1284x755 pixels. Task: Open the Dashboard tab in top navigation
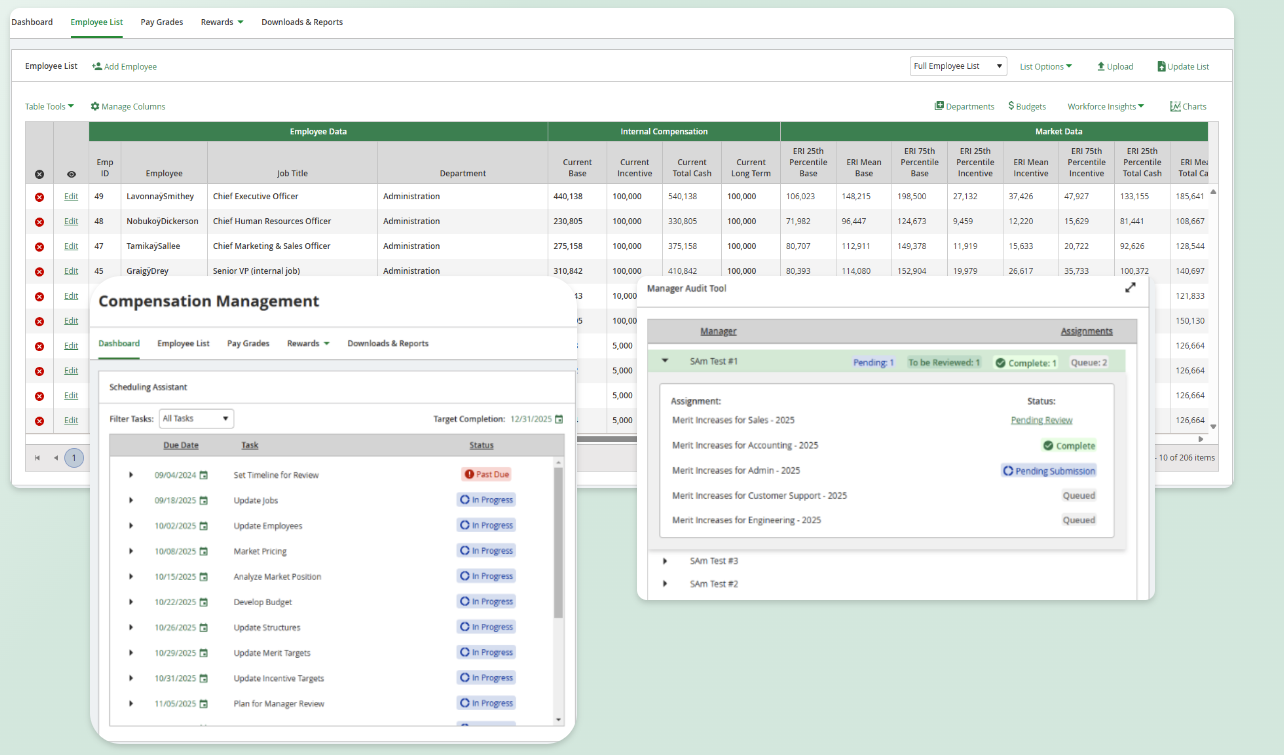32,22
